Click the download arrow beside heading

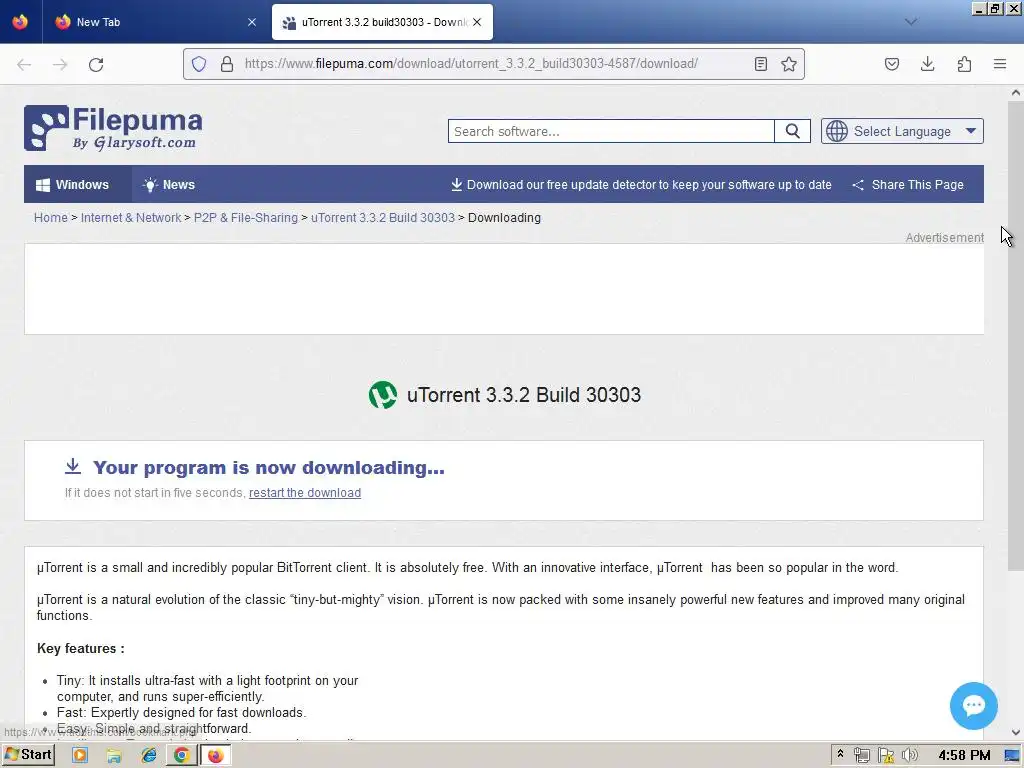coord(73,466)
